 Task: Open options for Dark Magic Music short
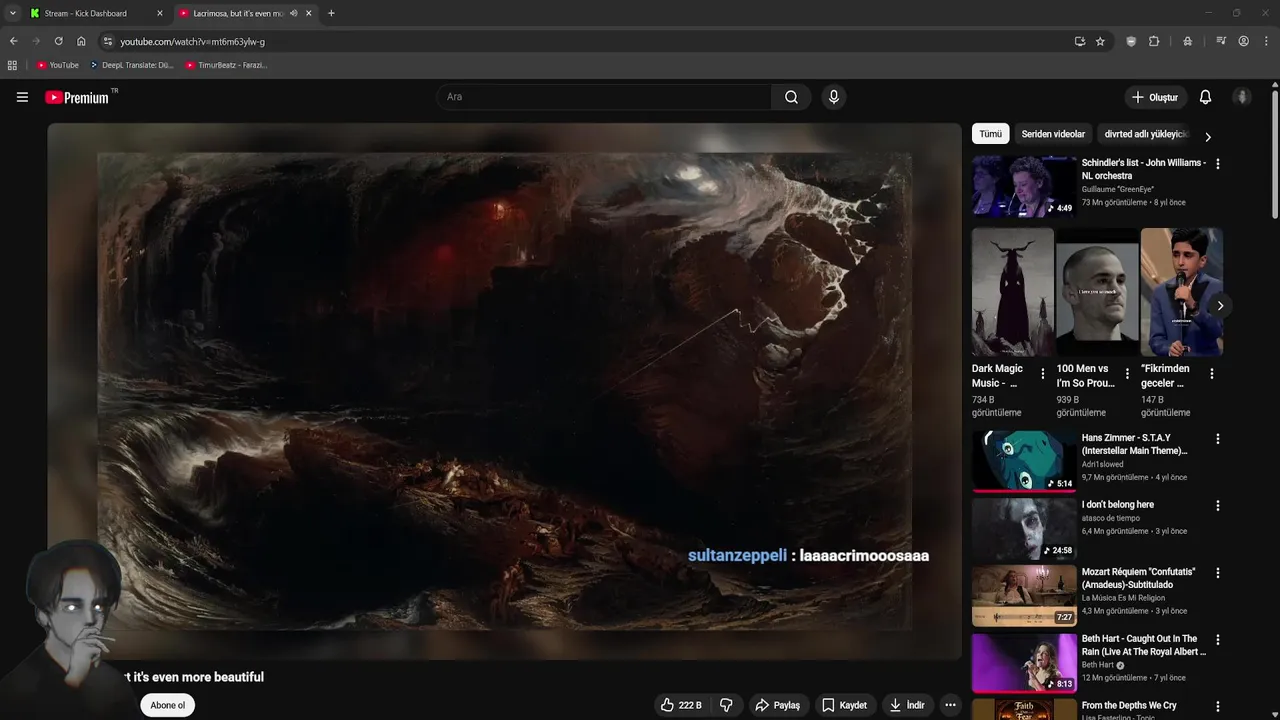[x=1043, y=374]
